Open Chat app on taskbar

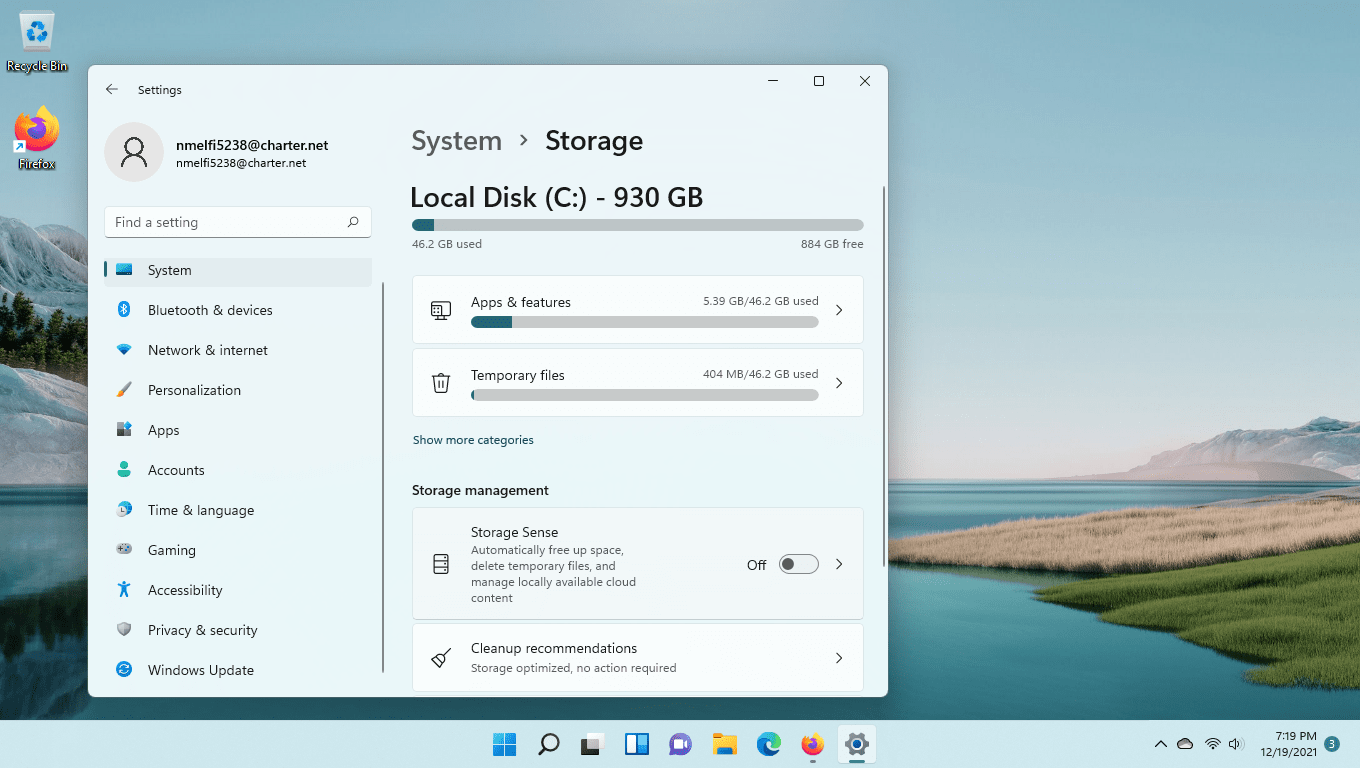click(x=681, y=744)
